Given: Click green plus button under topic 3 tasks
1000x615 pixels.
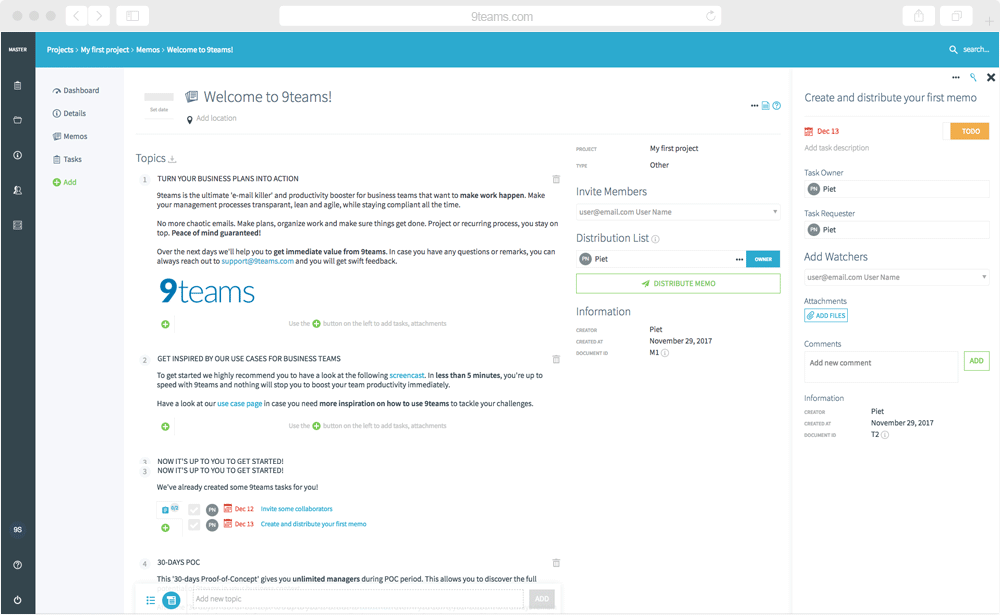Looking at the screenshot, I should pyautogui.click(x=165, y=528).
